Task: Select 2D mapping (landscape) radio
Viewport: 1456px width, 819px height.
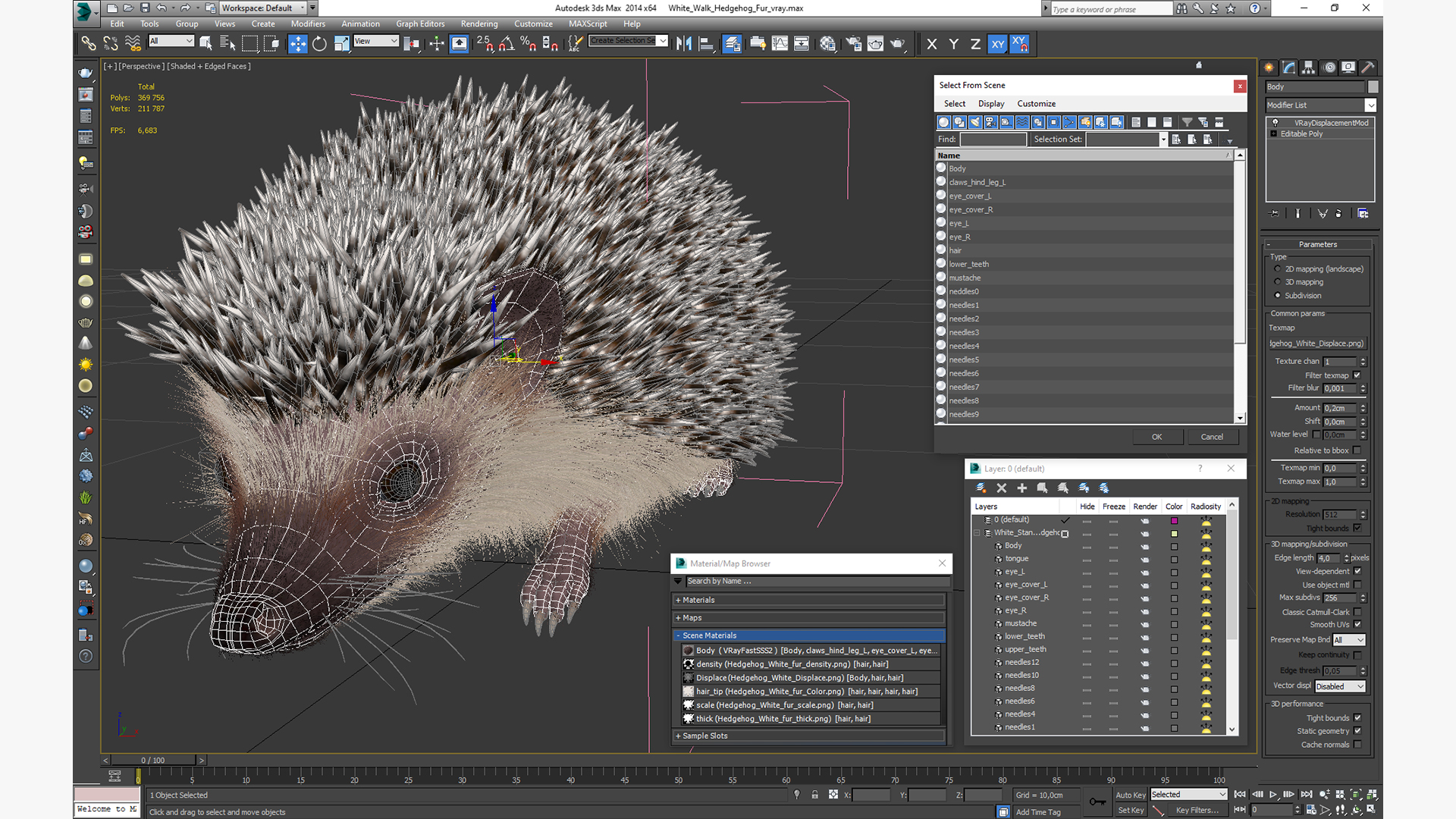Action: pos(1278,269)
